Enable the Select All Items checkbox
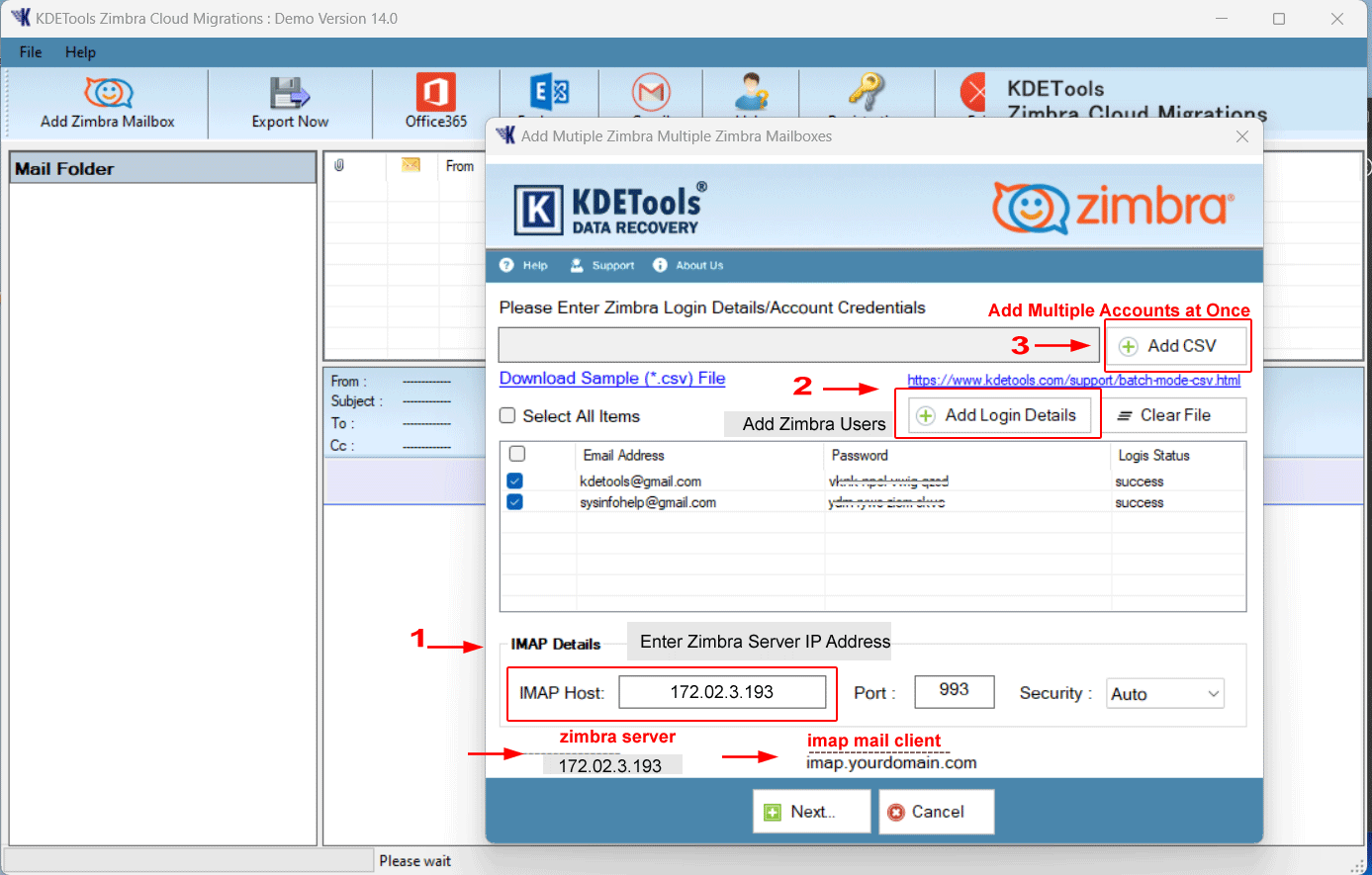The image size is (1372, 875). point(507,416)
